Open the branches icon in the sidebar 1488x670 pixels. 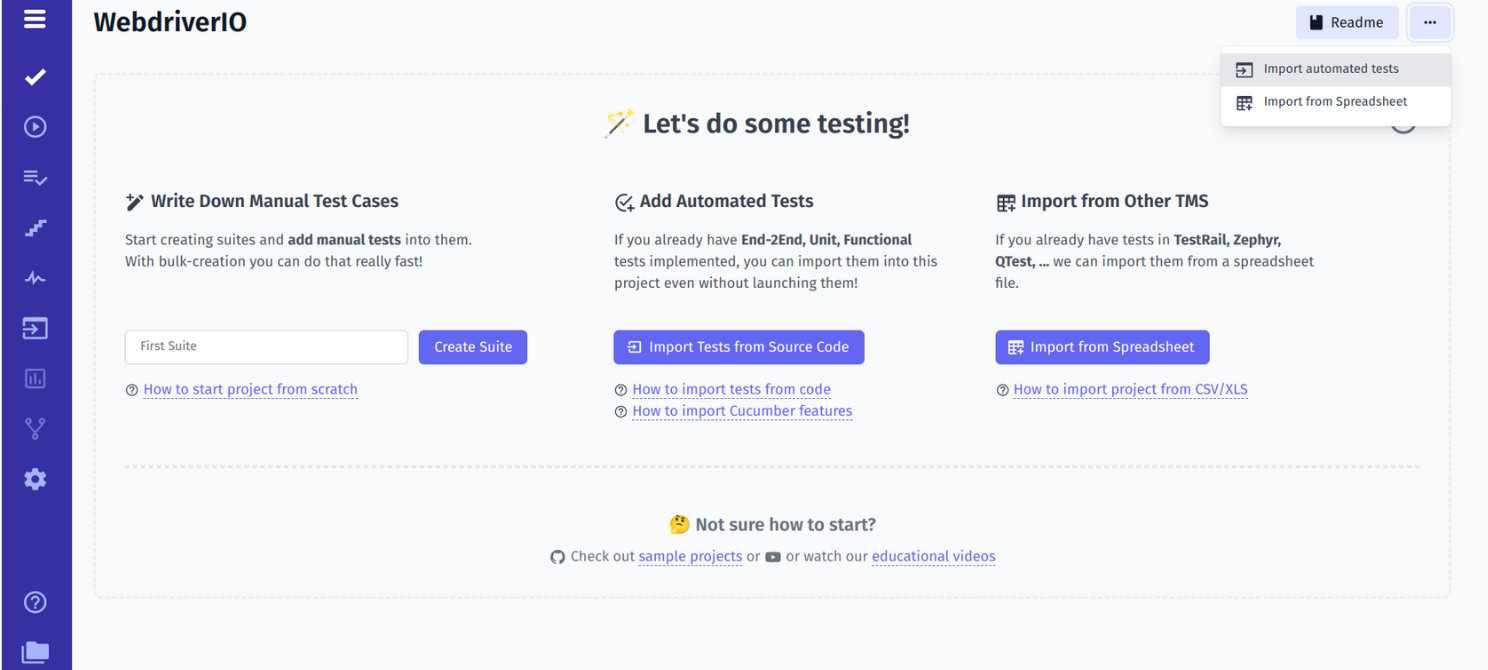point(35,428)
